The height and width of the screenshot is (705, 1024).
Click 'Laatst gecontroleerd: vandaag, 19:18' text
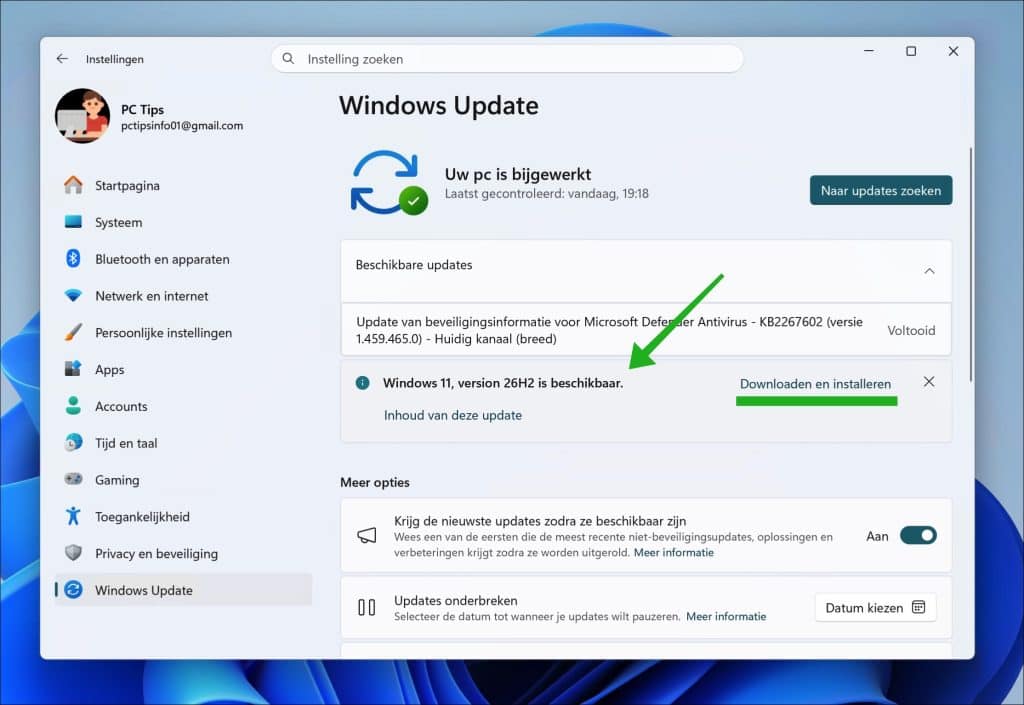click(x=547, y=193)
